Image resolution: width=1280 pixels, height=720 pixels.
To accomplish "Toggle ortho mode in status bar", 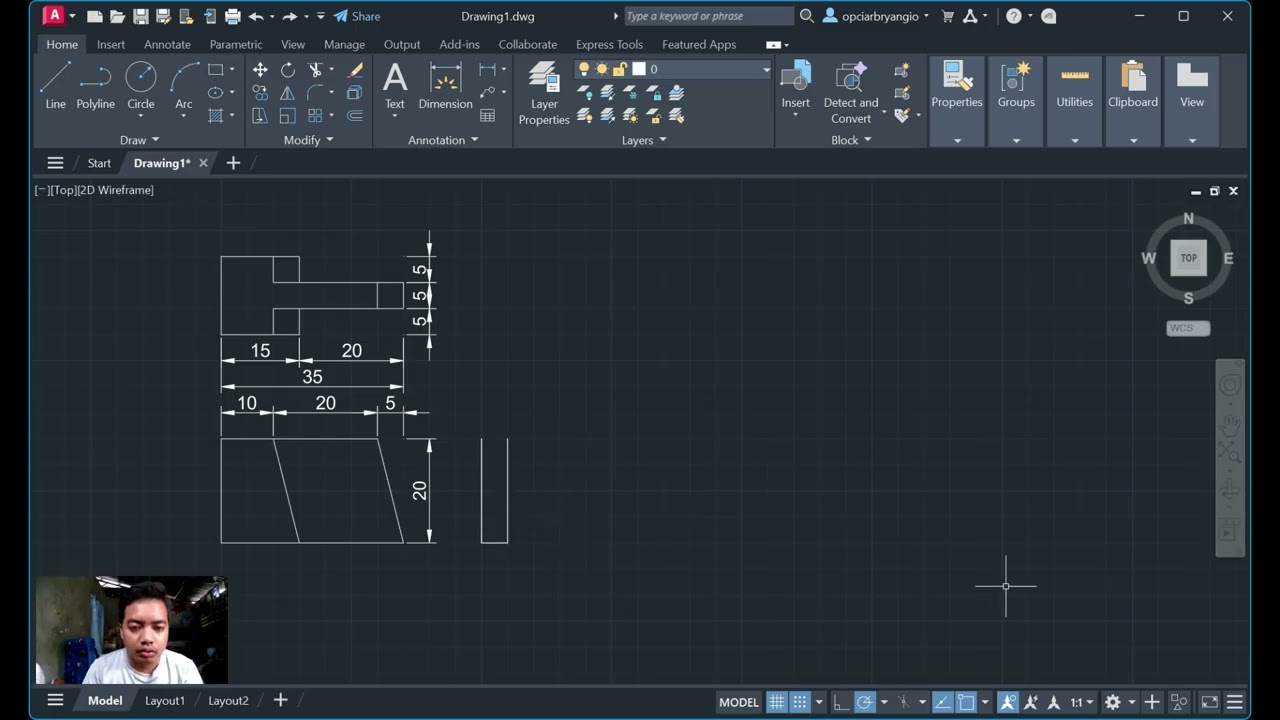I will pos(841,702).
